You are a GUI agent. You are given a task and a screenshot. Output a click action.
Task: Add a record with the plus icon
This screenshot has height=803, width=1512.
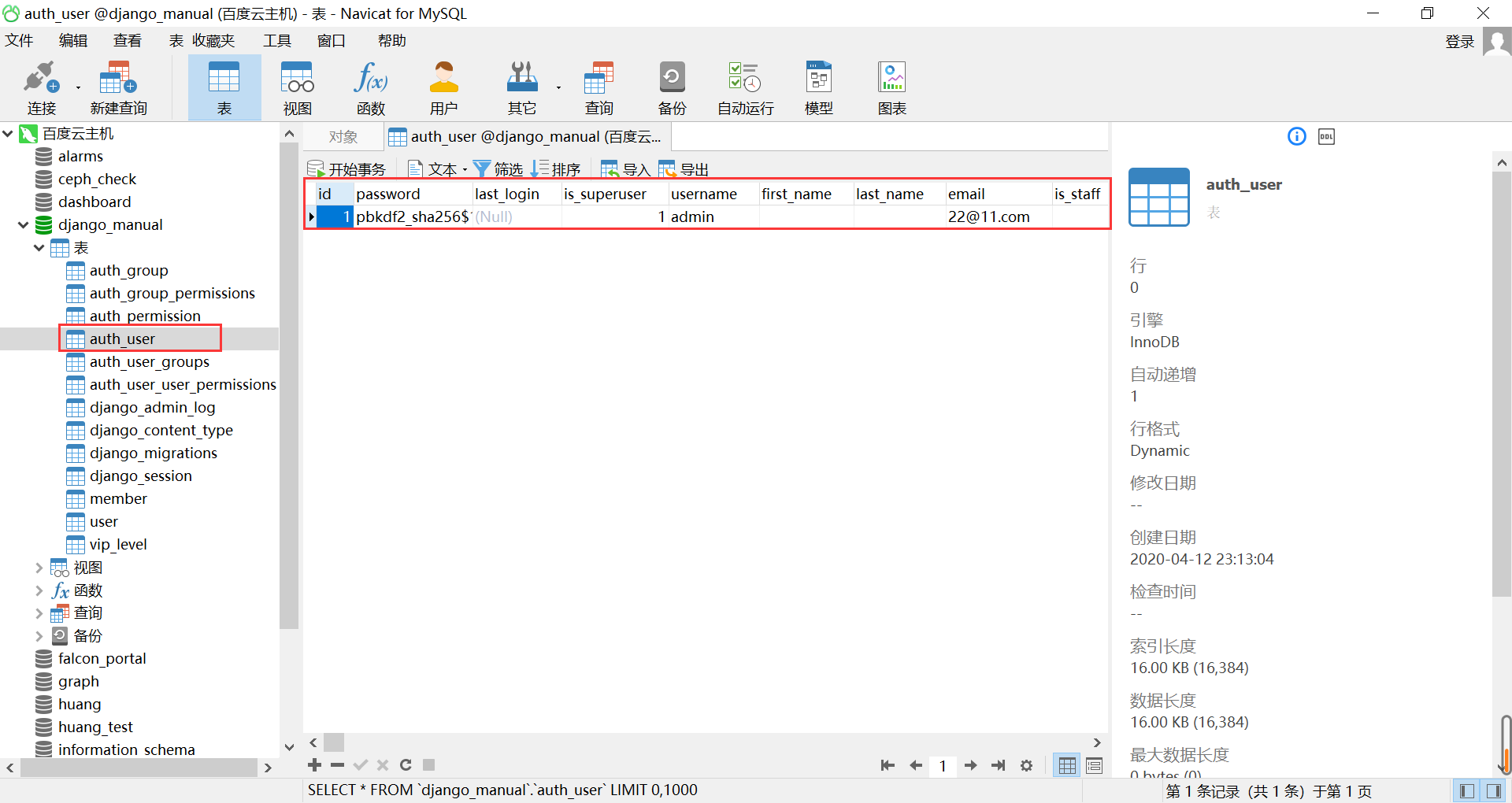[314, 765]
